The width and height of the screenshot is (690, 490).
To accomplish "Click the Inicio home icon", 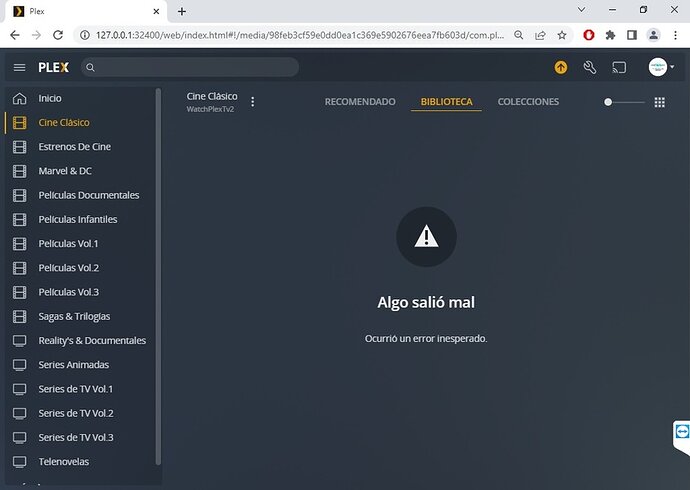I will point(19,98).
